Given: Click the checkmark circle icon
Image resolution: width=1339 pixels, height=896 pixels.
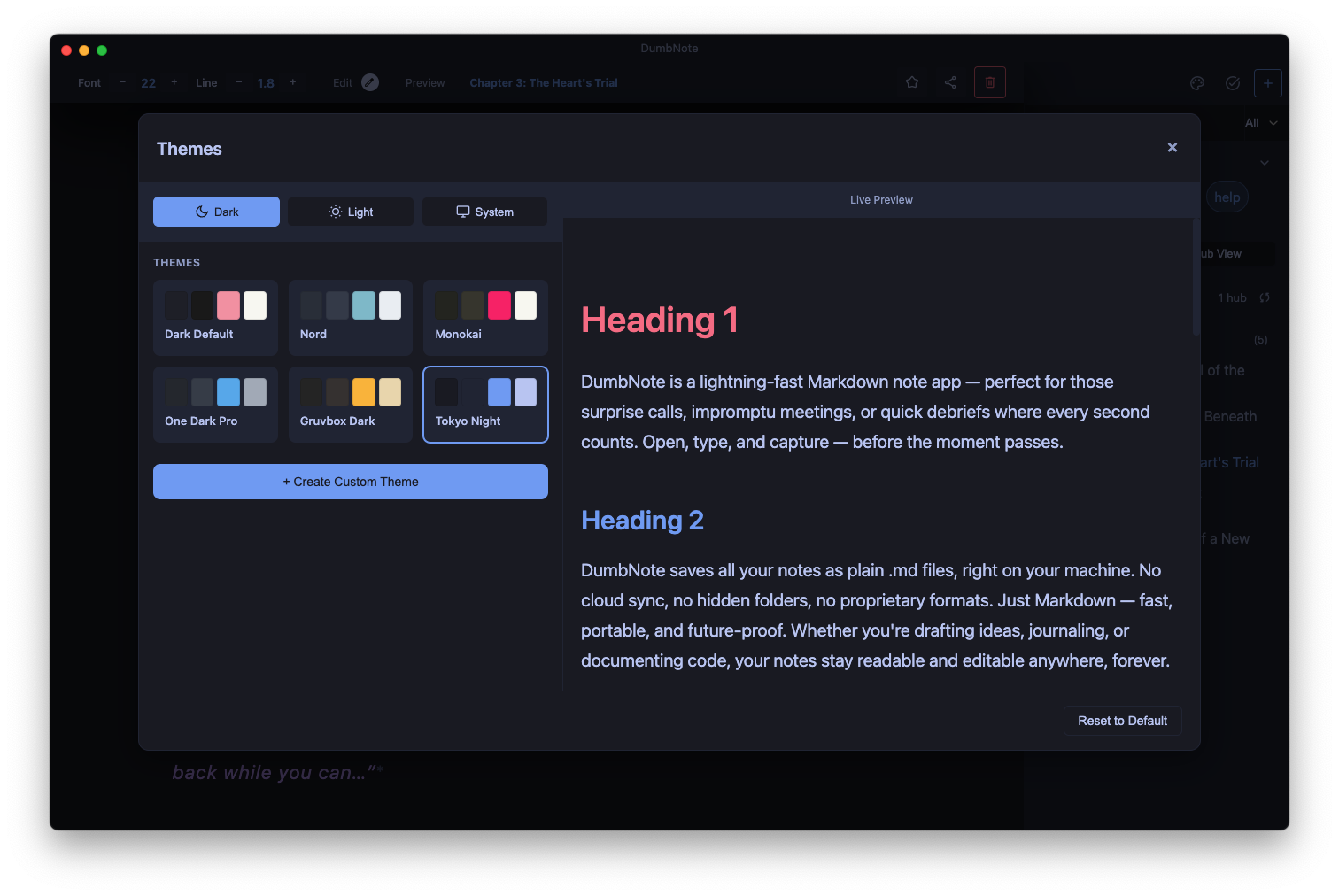Looking at the screenshot, I should 1233,83.
